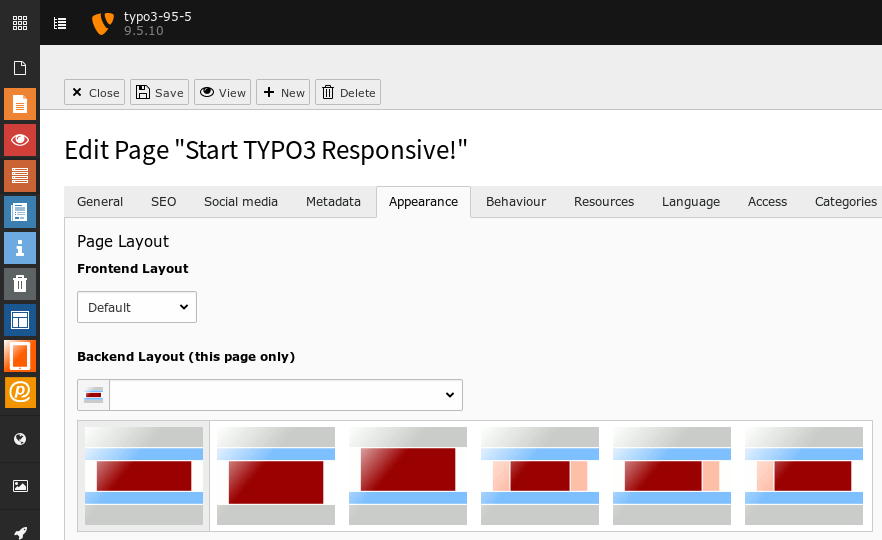Toggle the page tree list icon
This screenshot has height=540, width=882.
click(60, 22)
